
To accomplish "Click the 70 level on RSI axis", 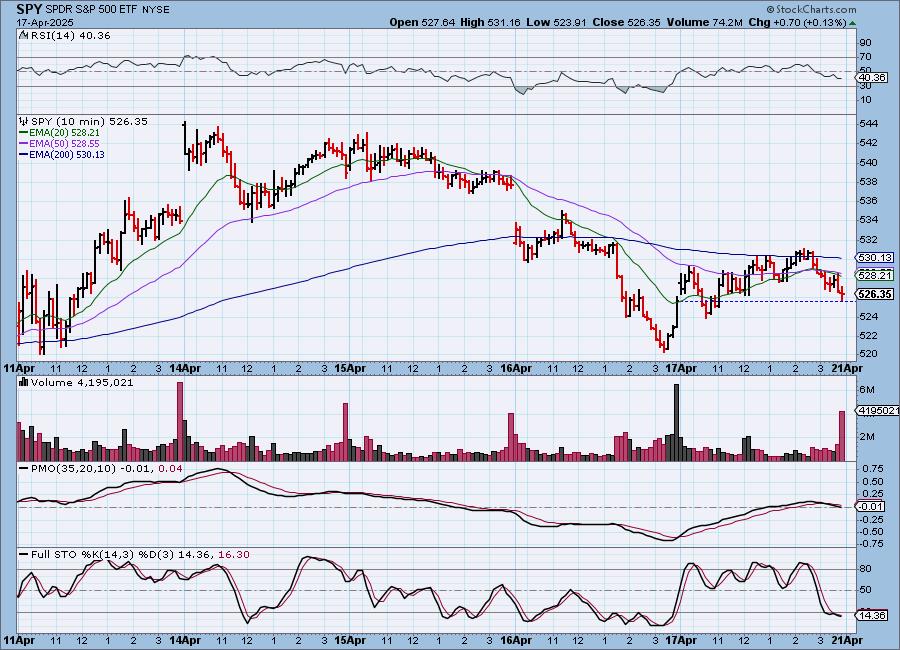I will click(866, 57).
